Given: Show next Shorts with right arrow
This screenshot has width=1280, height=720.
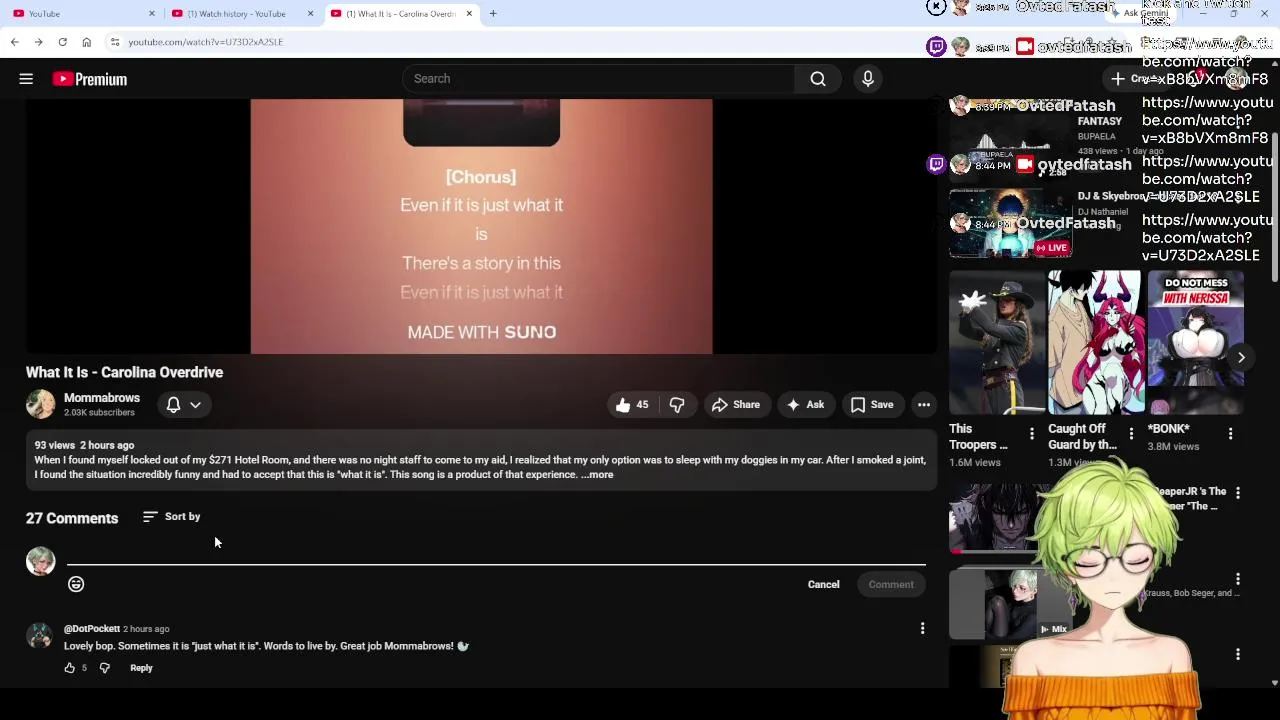Looking at the screenshot, I should [1241, 357].
